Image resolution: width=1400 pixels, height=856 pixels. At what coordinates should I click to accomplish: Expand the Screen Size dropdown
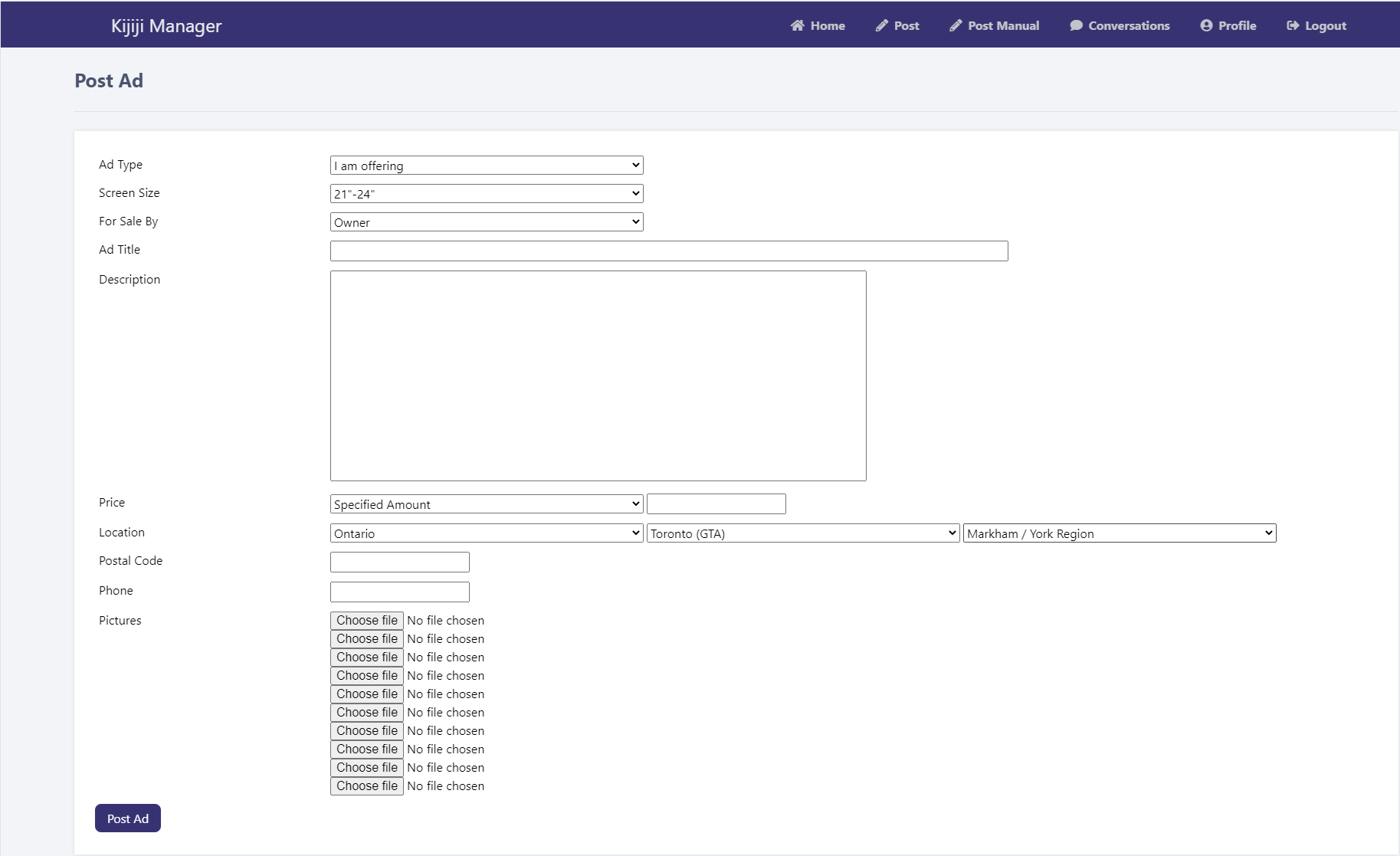pos(486,194)
